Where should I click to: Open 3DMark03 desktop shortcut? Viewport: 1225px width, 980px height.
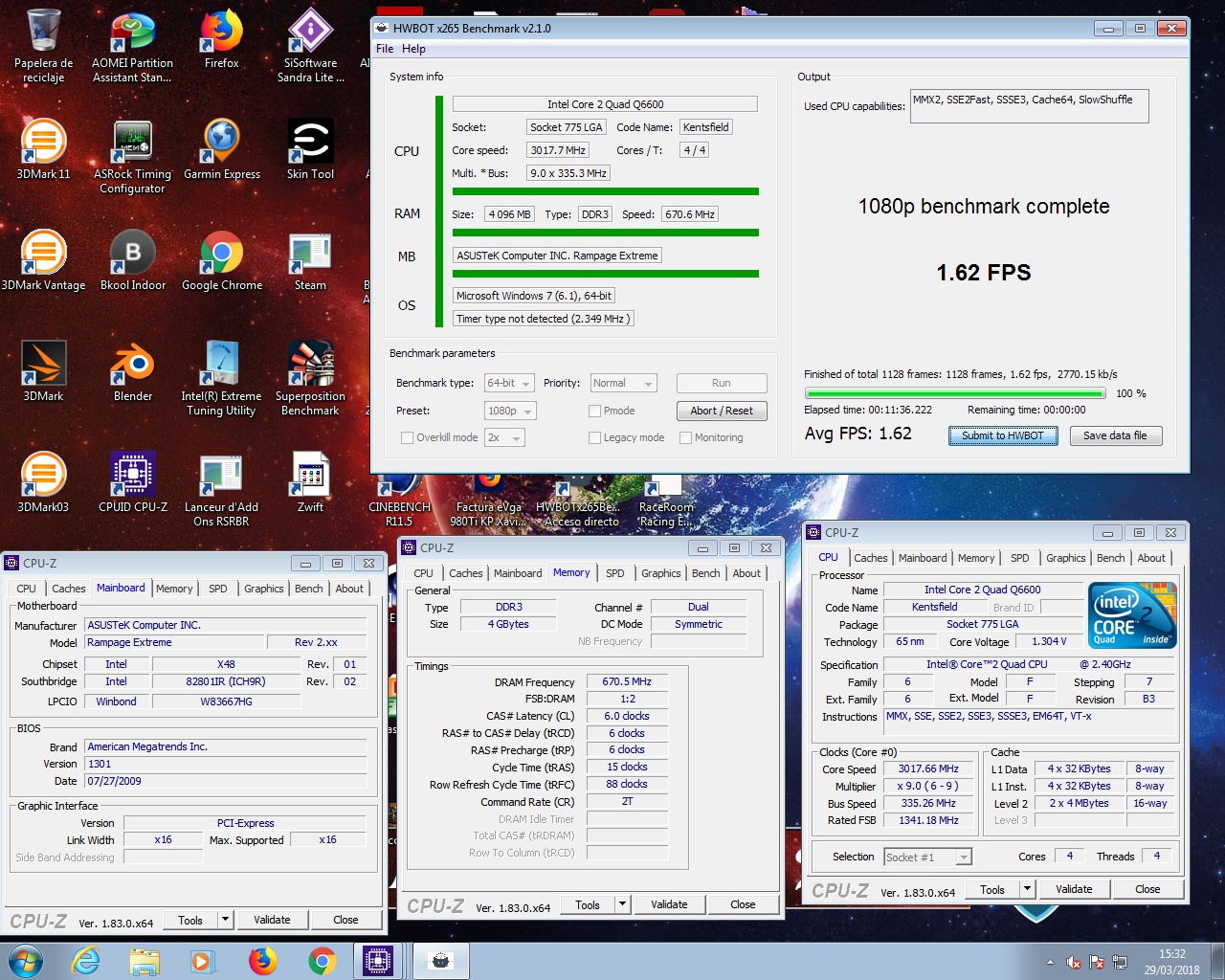coord(44,483)
